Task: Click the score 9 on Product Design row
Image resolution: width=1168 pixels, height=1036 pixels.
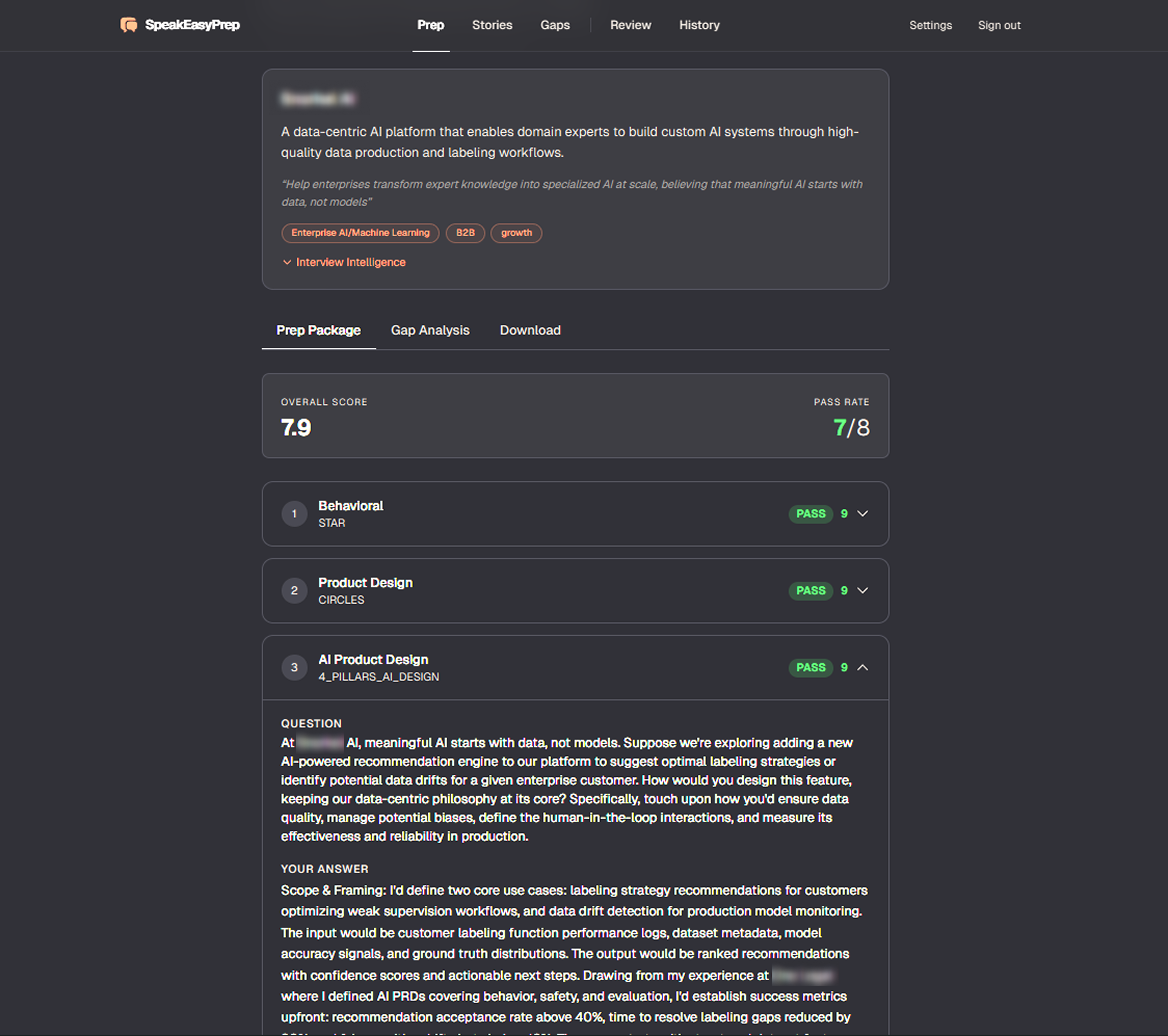Action: tap(844, 591)
